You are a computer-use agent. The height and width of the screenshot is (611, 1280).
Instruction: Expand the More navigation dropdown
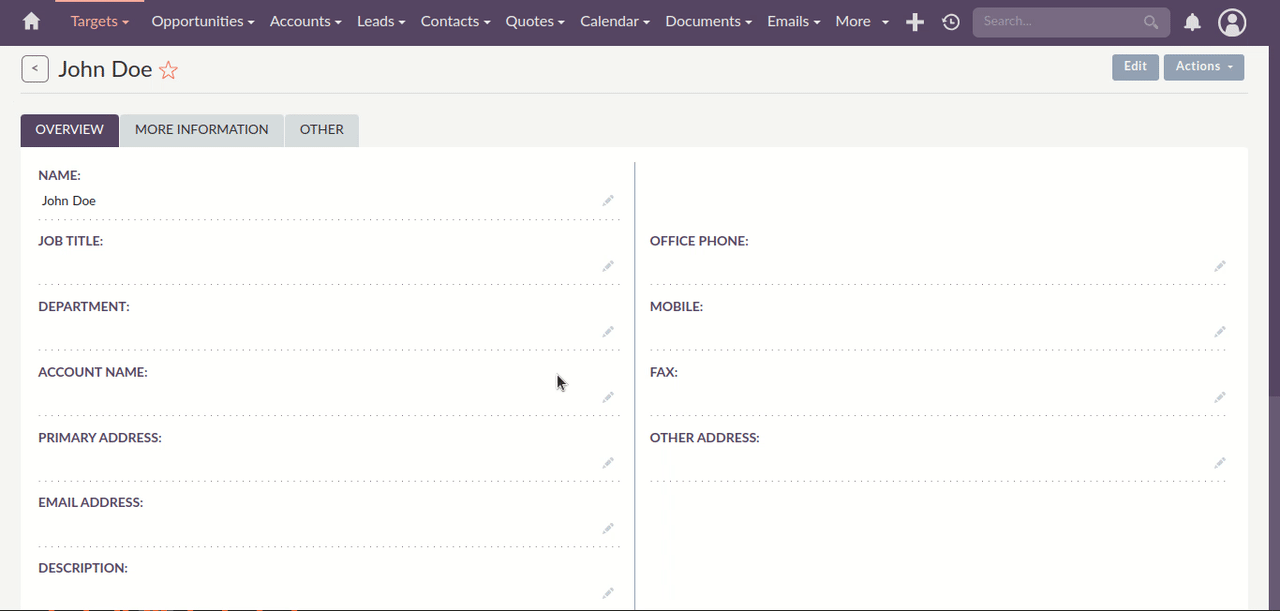click(862, 21)
